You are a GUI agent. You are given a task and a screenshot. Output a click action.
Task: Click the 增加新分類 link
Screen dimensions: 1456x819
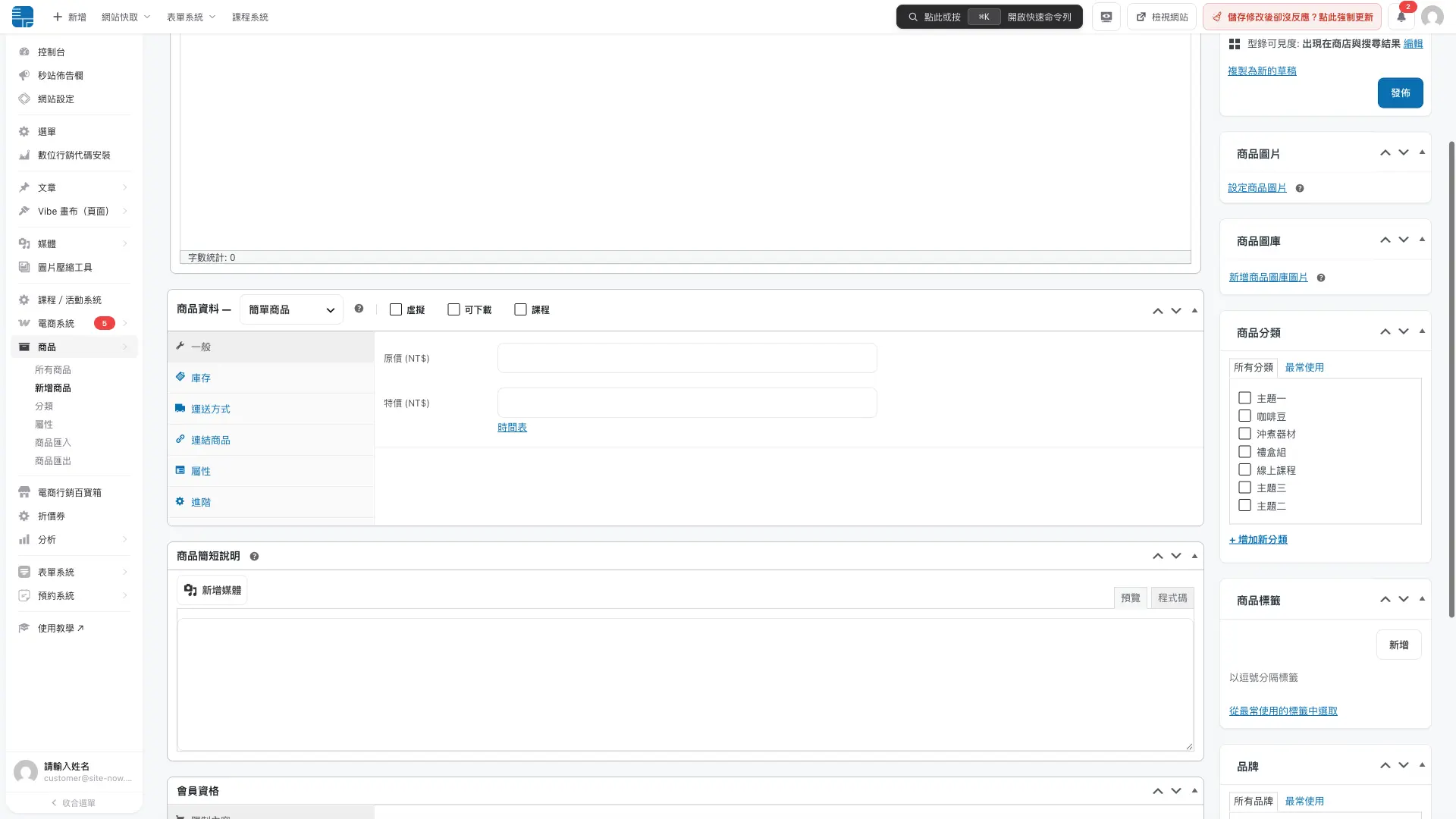1258,540
